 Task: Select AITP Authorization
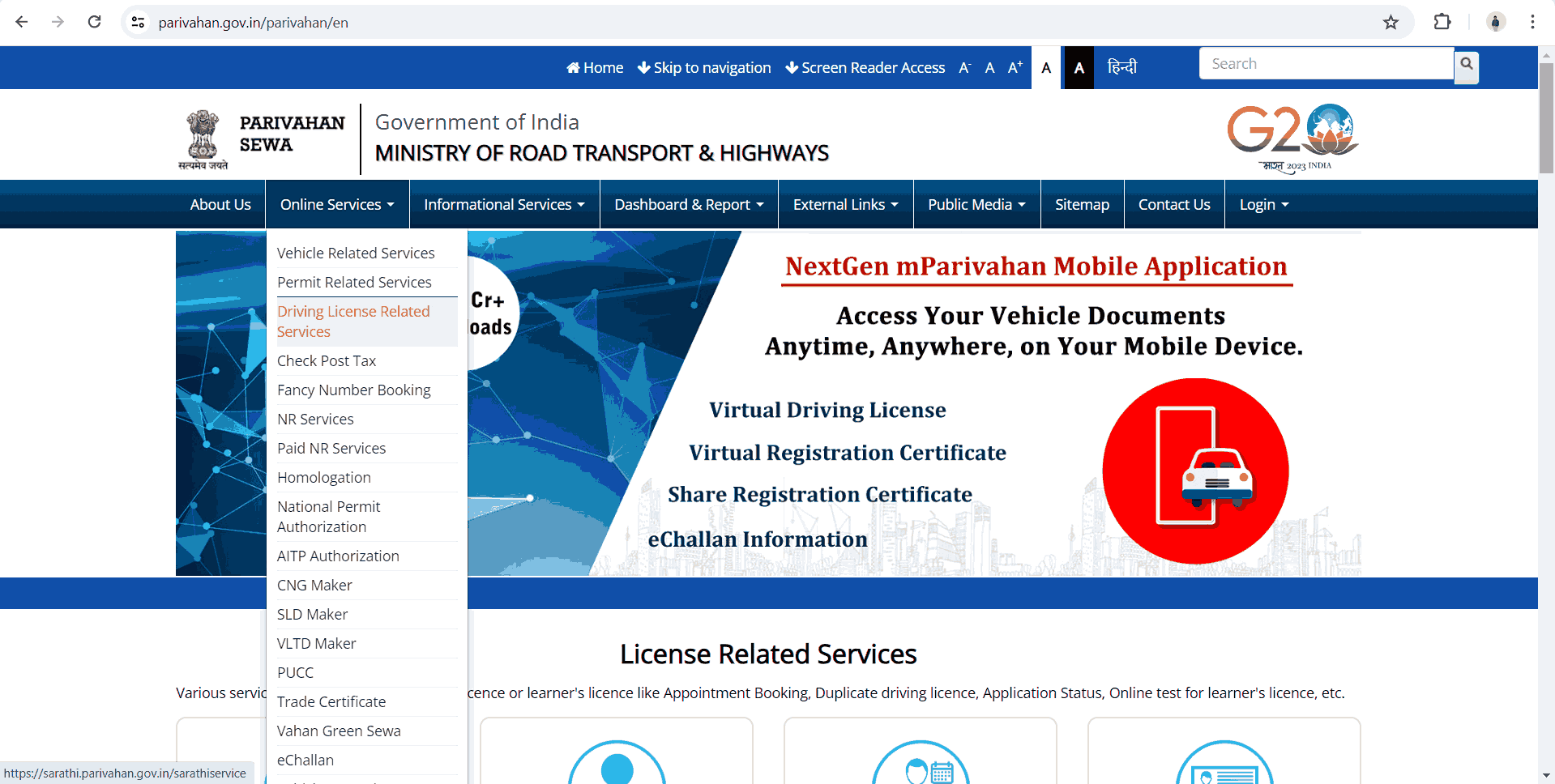coord(366,556)
